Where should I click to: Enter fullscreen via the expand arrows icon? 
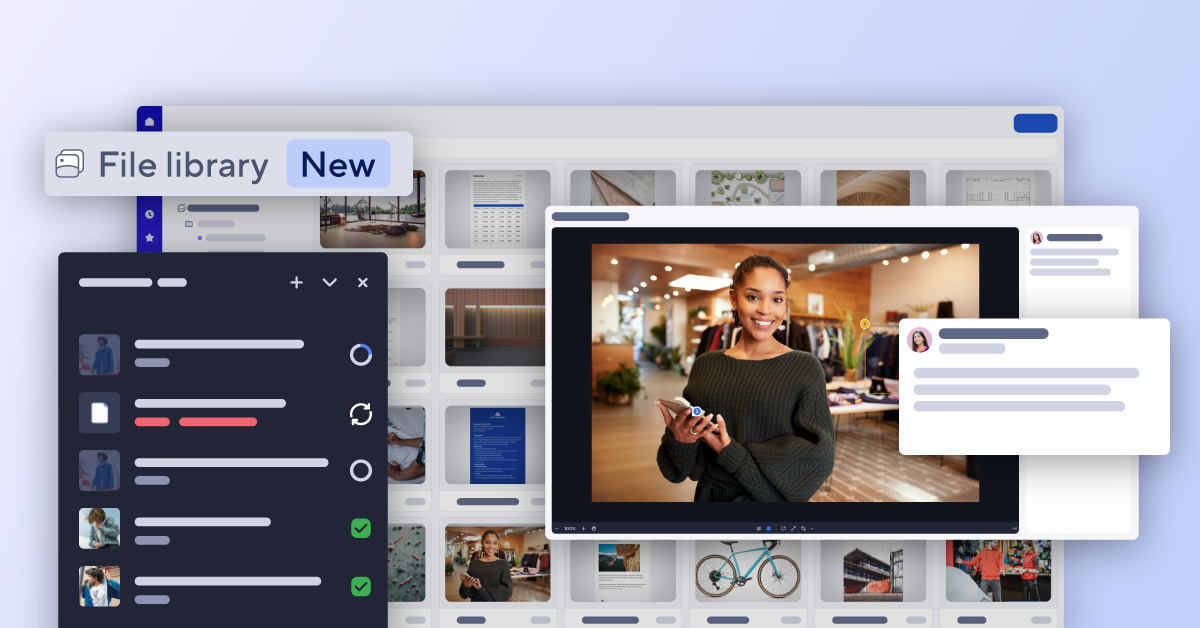point(794,528)
